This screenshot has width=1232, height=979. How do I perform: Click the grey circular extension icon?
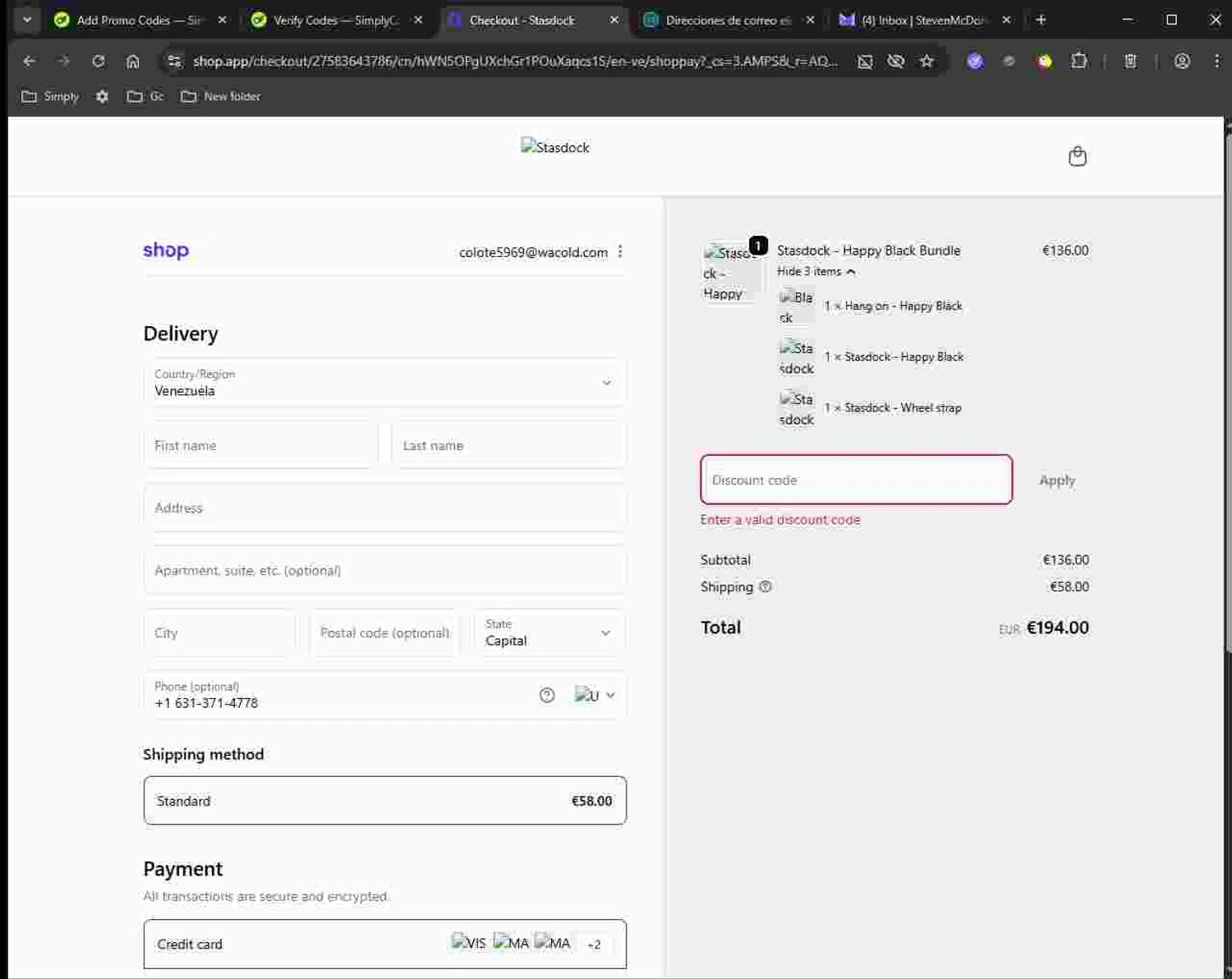coord(1009,61)
